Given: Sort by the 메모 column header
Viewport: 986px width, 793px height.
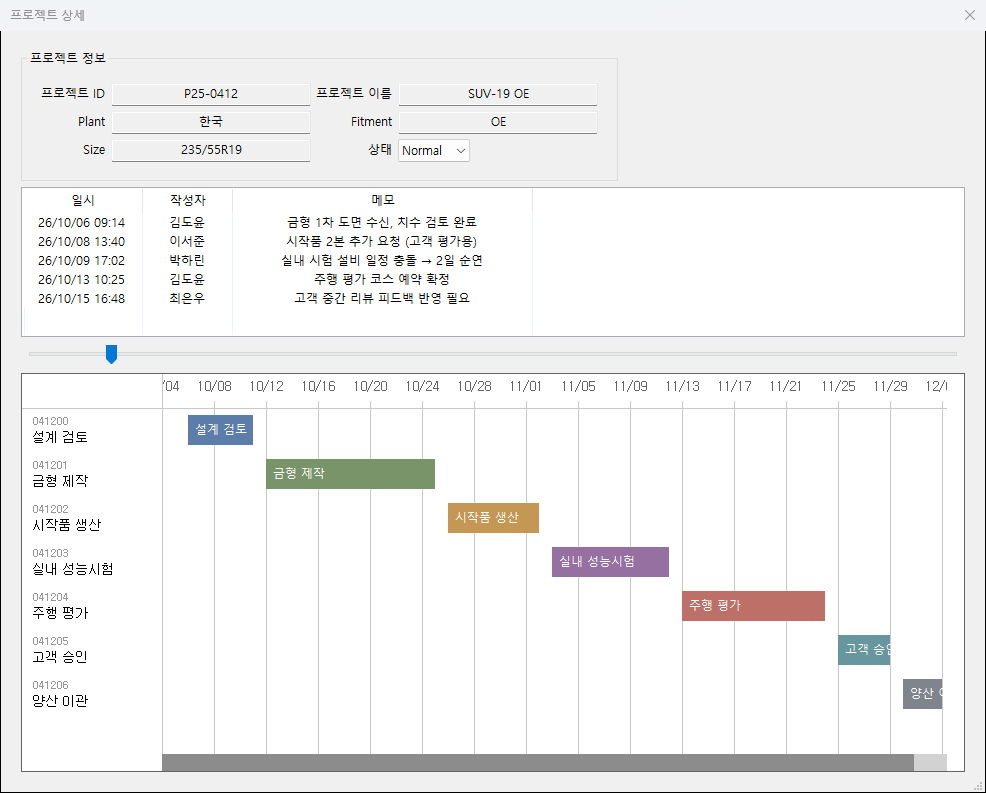Looking at the screenshot, I should (382, 200).
